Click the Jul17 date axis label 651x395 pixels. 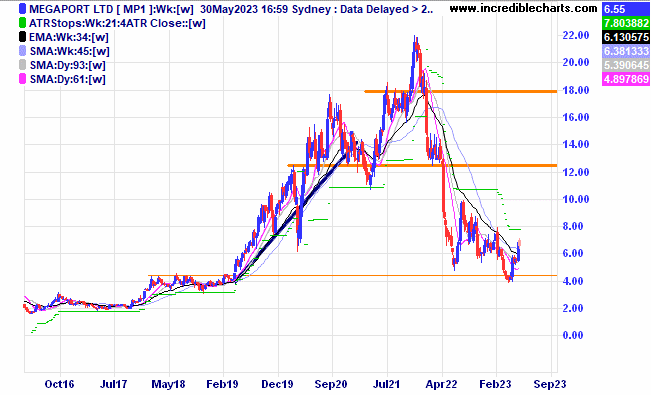point(114,384)
